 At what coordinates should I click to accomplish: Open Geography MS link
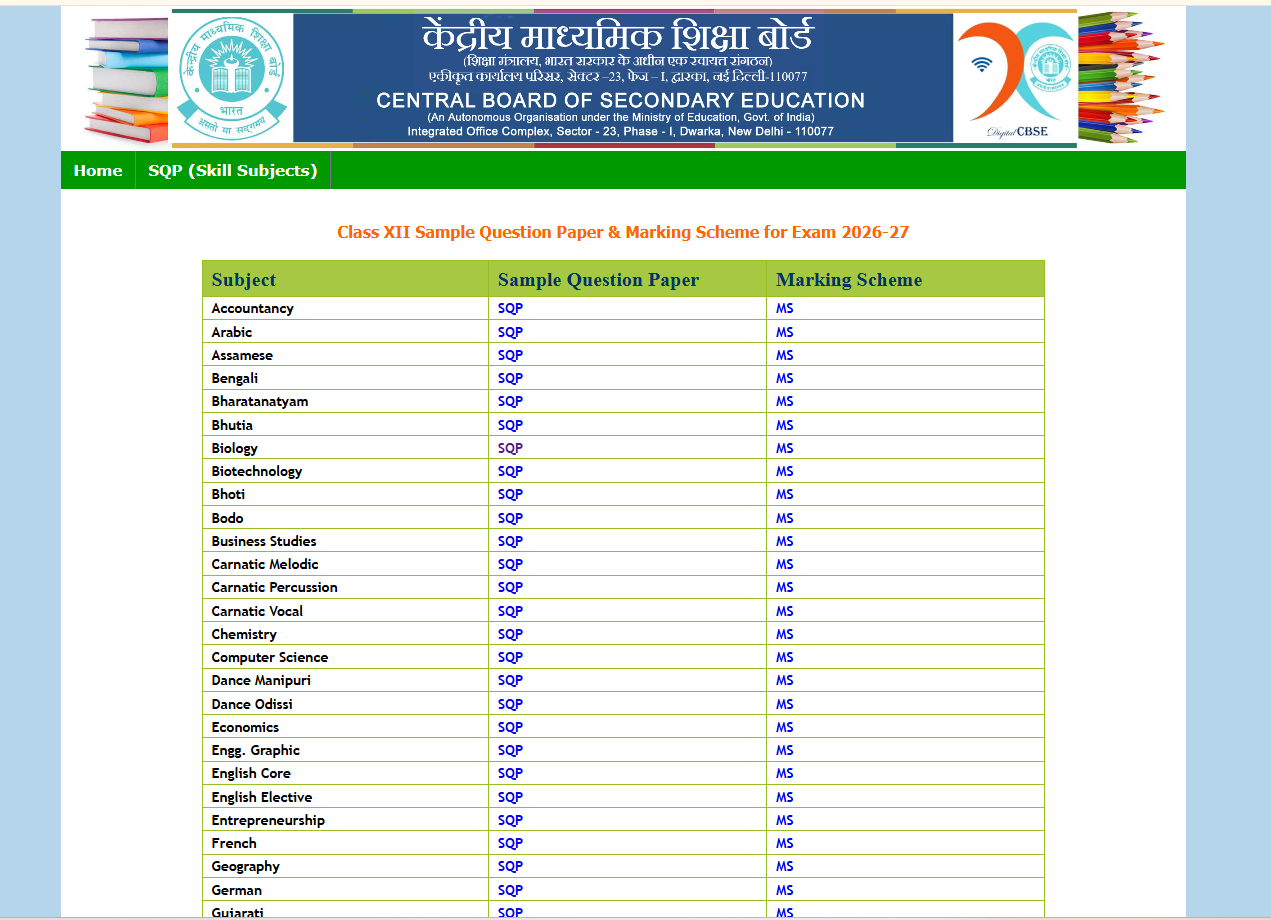click(785, 866)
